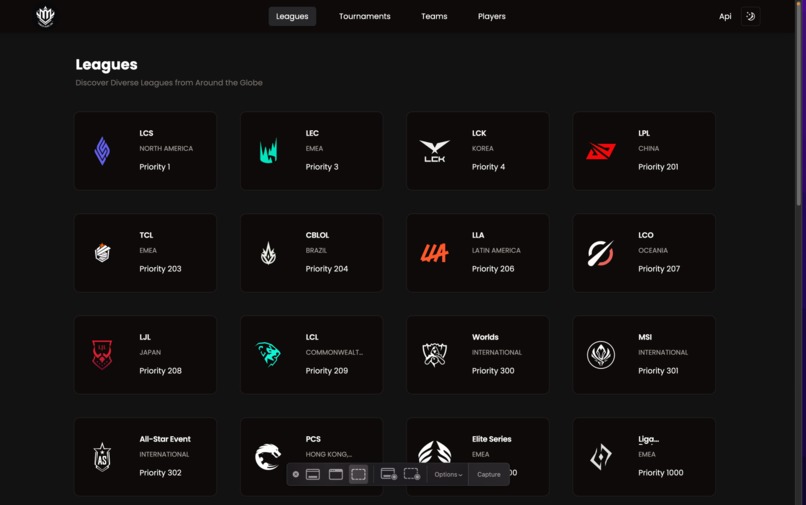This screenshot has width=806, height=505.
Task: Click the LPL league logo
Action: [x=601, y=151]
